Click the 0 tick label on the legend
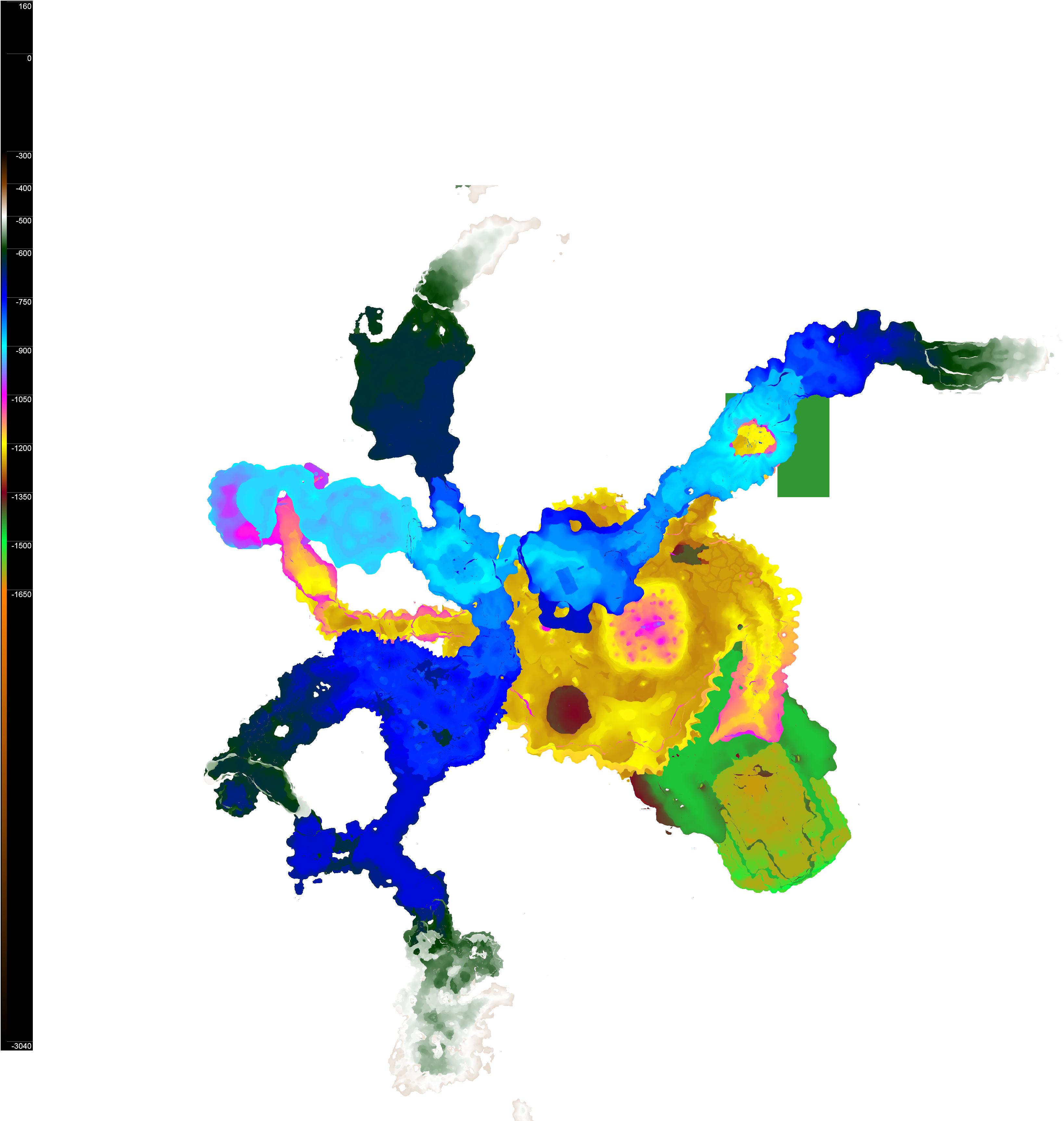The height and width of the screenshot is (1121, 1064). (29, 58)
